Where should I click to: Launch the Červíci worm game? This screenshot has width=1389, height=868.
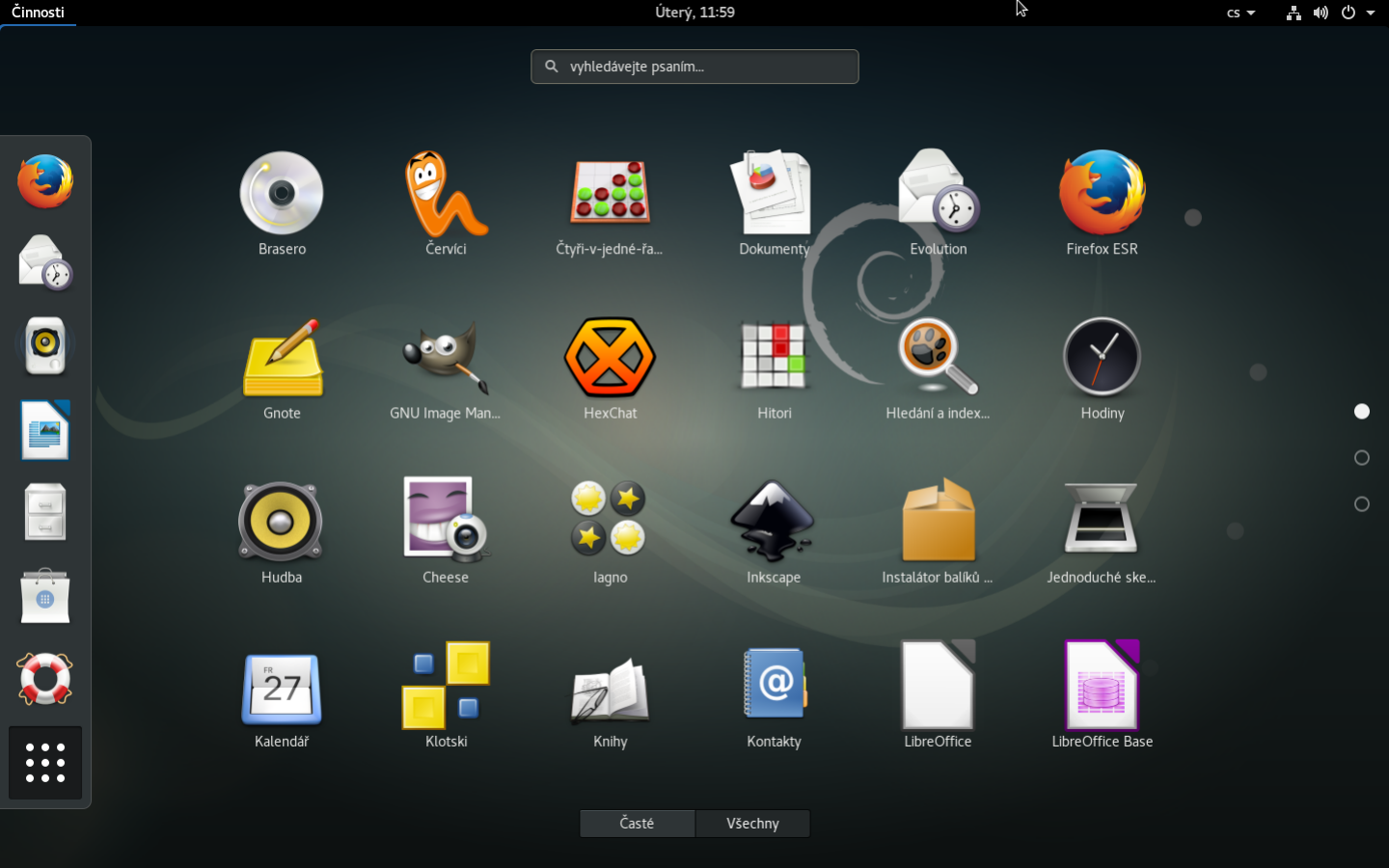pyautogui.click(x=446, y=204)
